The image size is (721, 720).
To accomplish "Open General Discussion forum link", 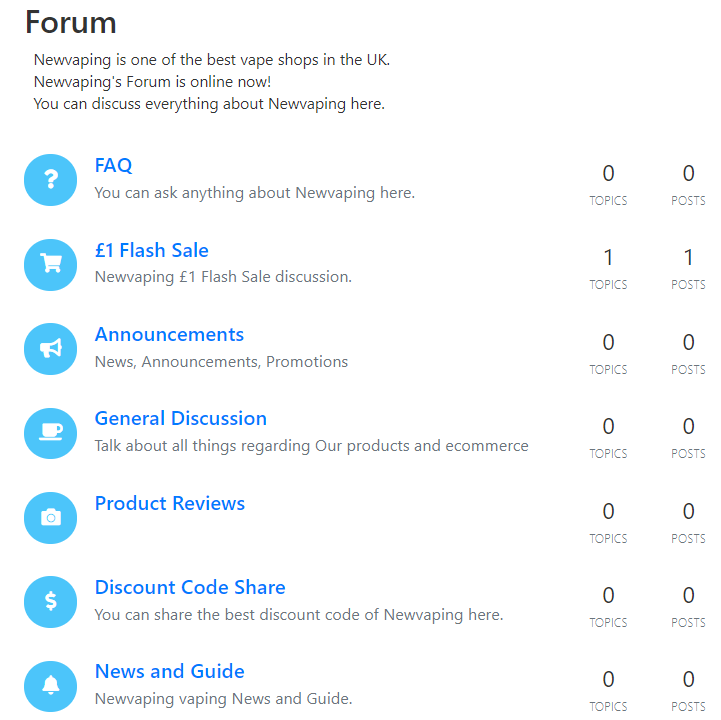I will click(x=180, y=418).
